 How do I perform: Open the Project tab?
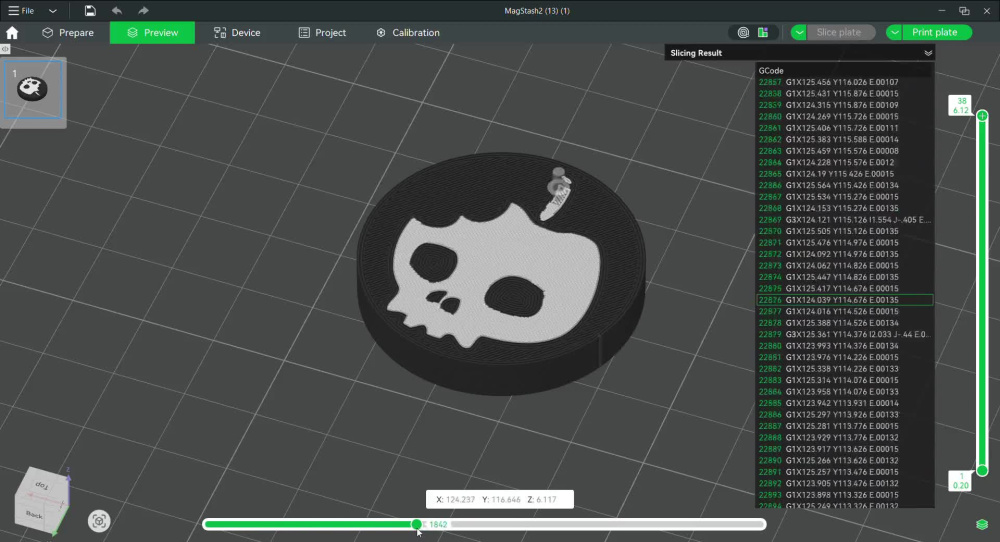point(322,33)
